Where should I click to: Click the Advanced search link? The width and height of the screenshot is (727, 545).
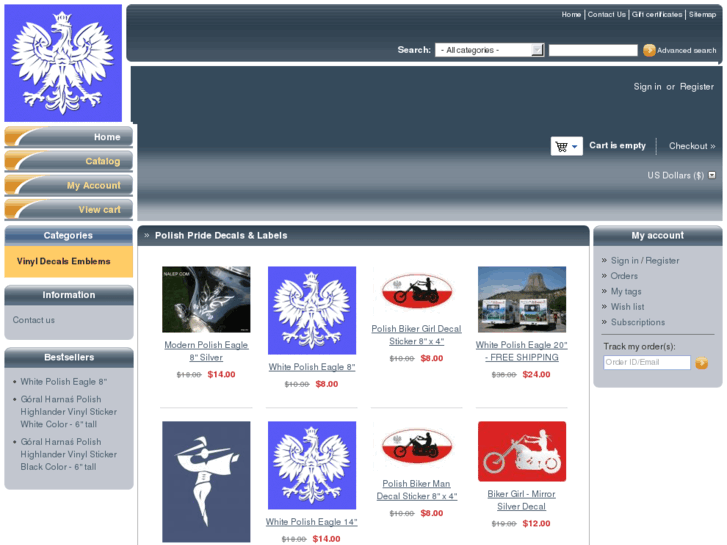[x=687, y=50]
